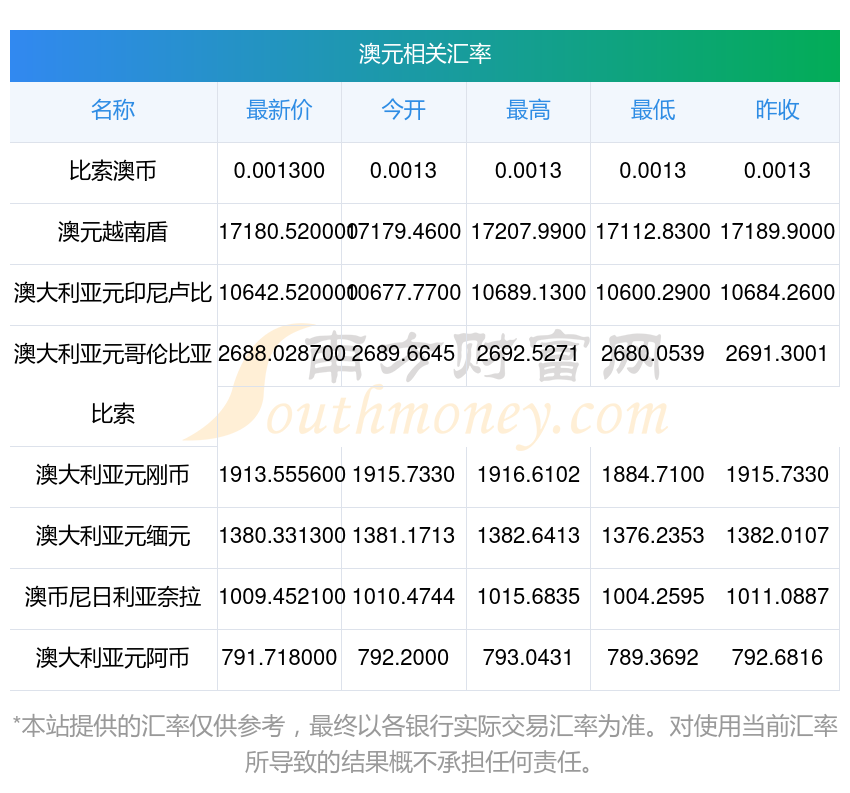This screenshot has height=793, width=850.
Task: Click the 789.3692 lowest value cell
Action: pyautogui.click(x=653, y=658)
